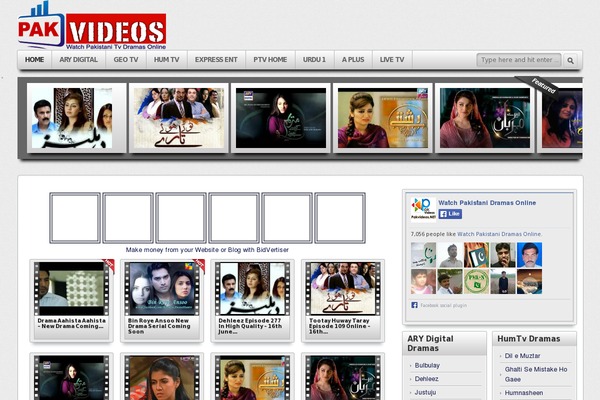Image resolution: width=600 pixels, height=400 pixels.
Task: Open the A PLUS menu tab
Action: coord(353,60)
